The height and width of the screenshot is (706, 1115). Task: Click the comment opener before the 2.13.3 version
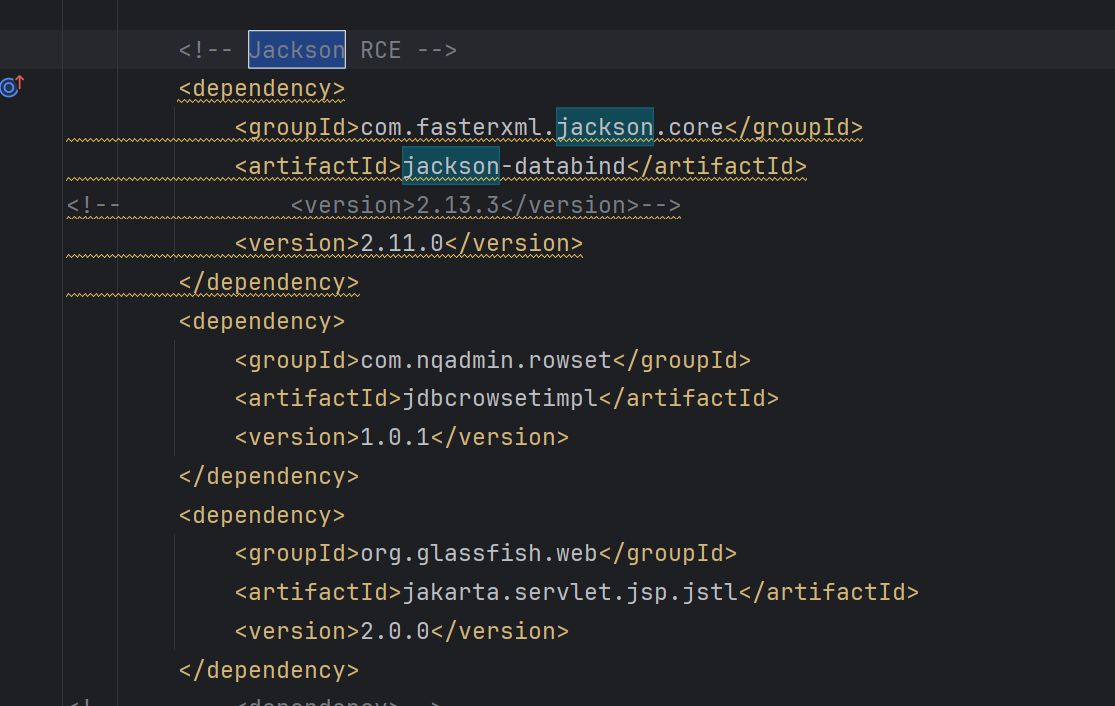[94, 205]
